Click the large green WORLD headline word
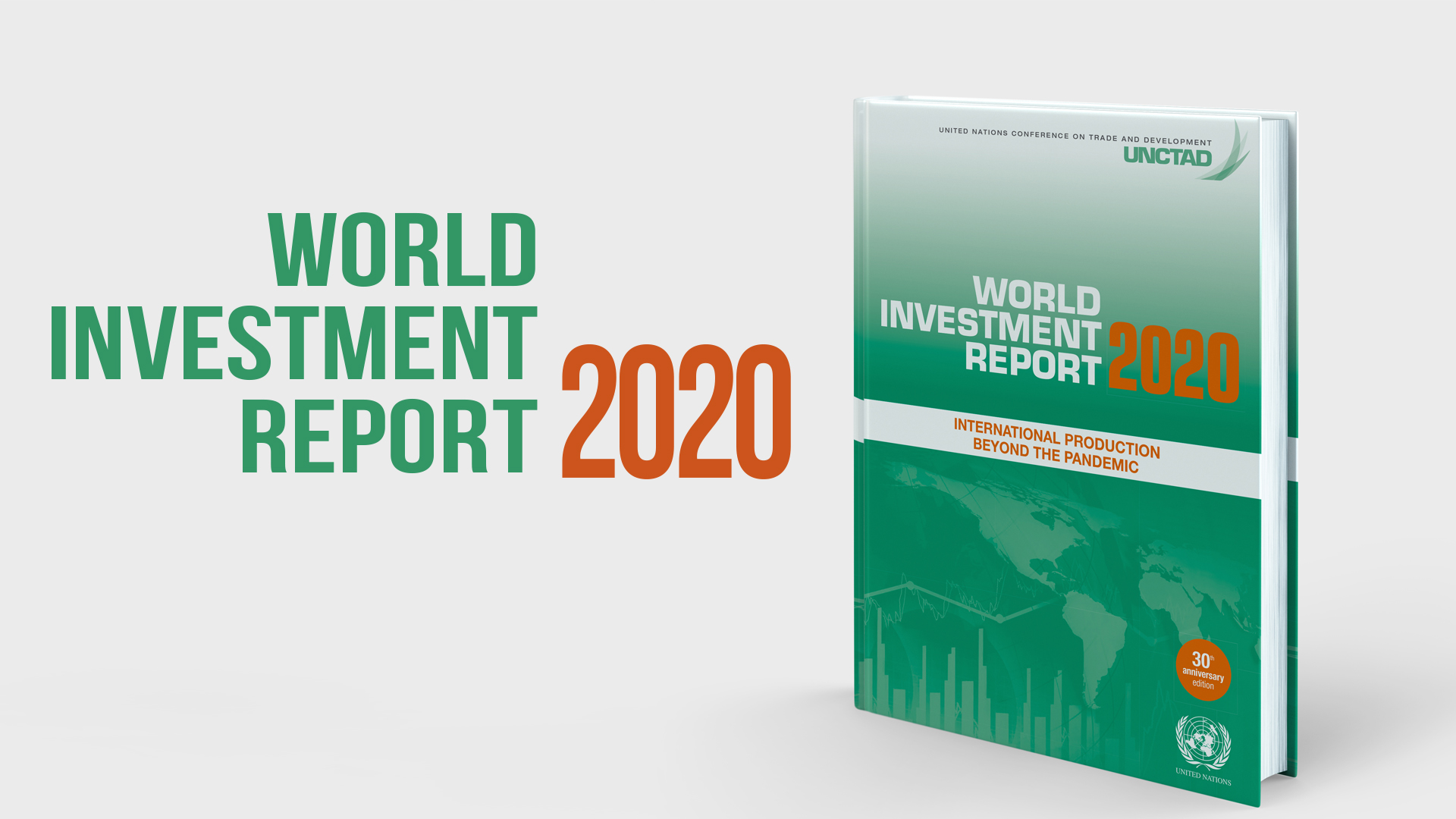This screenshot has height=819, width=1456. pyautogui.click(x=403, y=249)
